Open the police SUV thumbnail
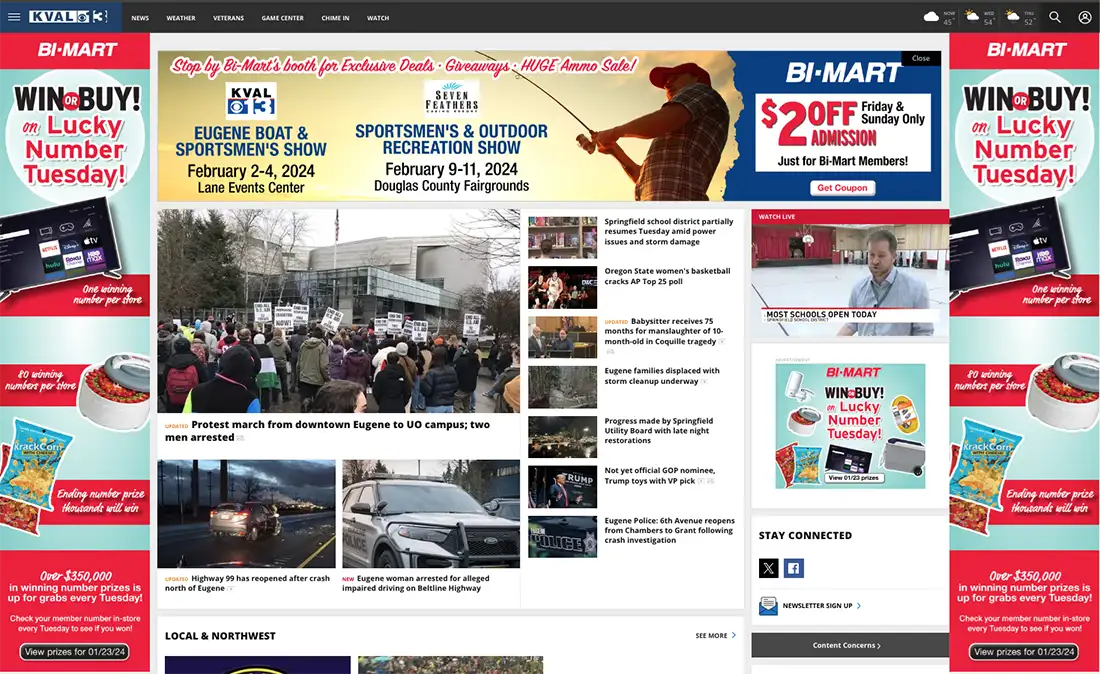The height and width of the screenshot is (674, 1100). pos(431,513)
